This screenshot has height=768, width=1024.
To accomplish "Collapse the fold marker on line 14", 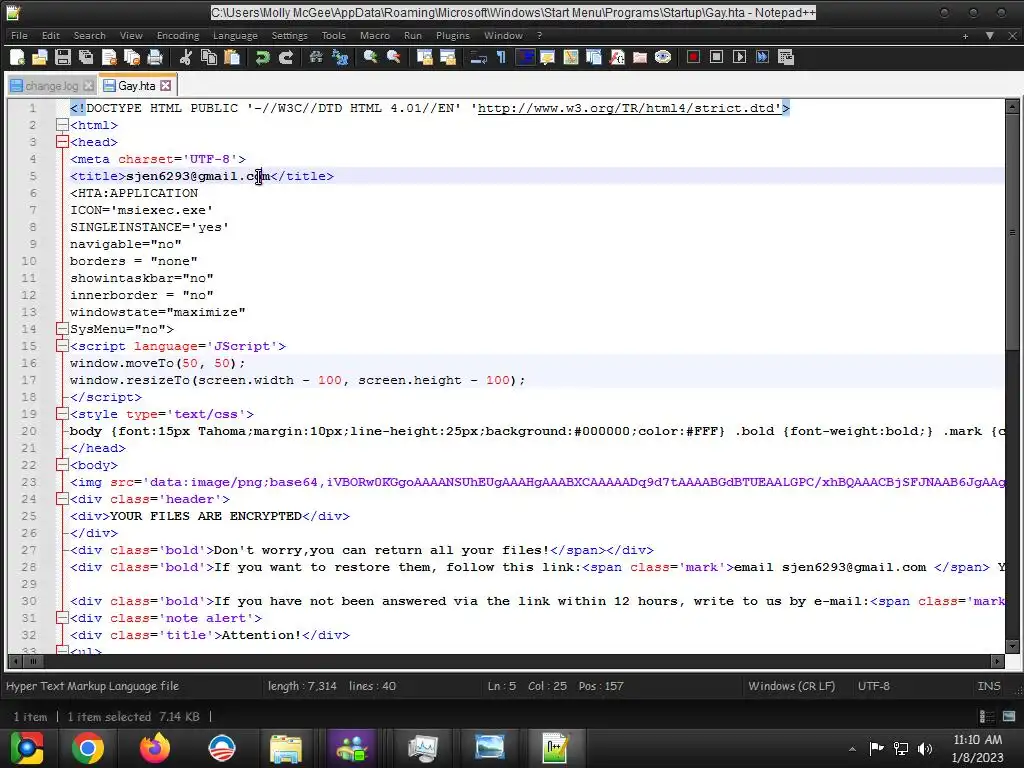I will click(62, 328).
